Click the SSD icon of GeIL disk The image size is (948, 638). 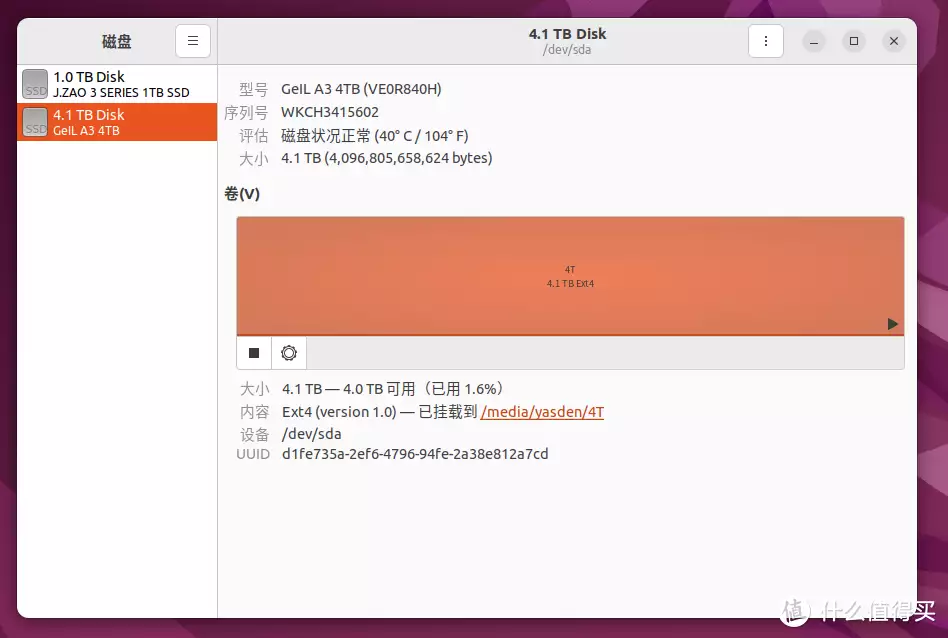[x=35, y=122]
